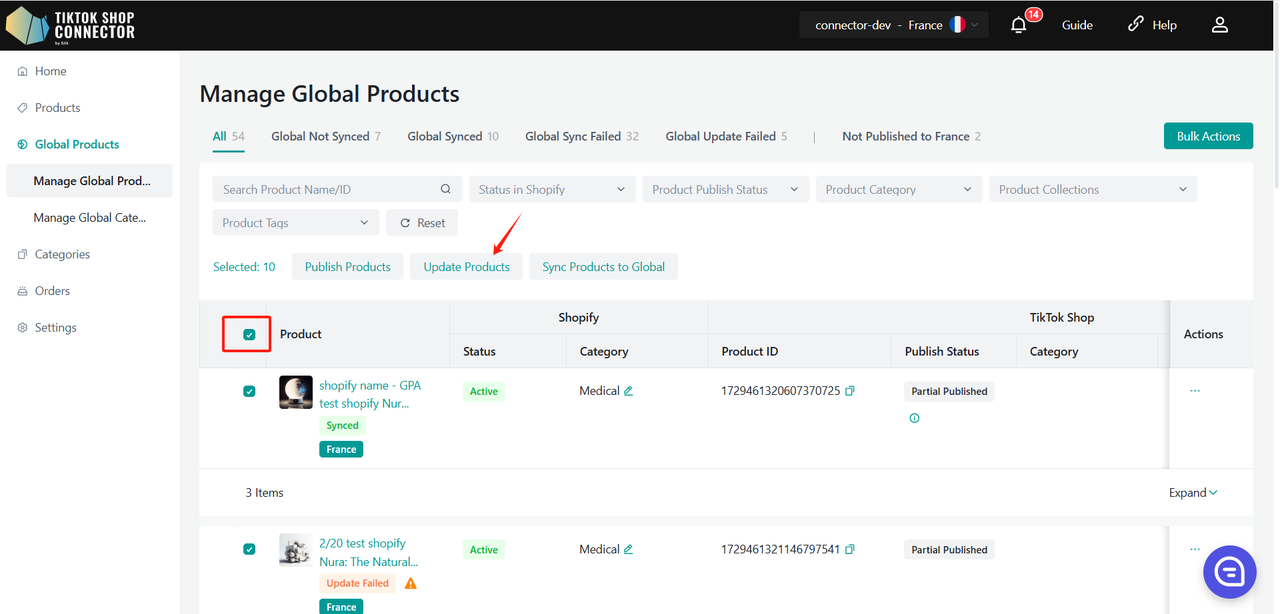Uncheck the 2/20 test shopify product checkbox
Viewport: 1280px width, 614px height.
(x=249, y=549)
